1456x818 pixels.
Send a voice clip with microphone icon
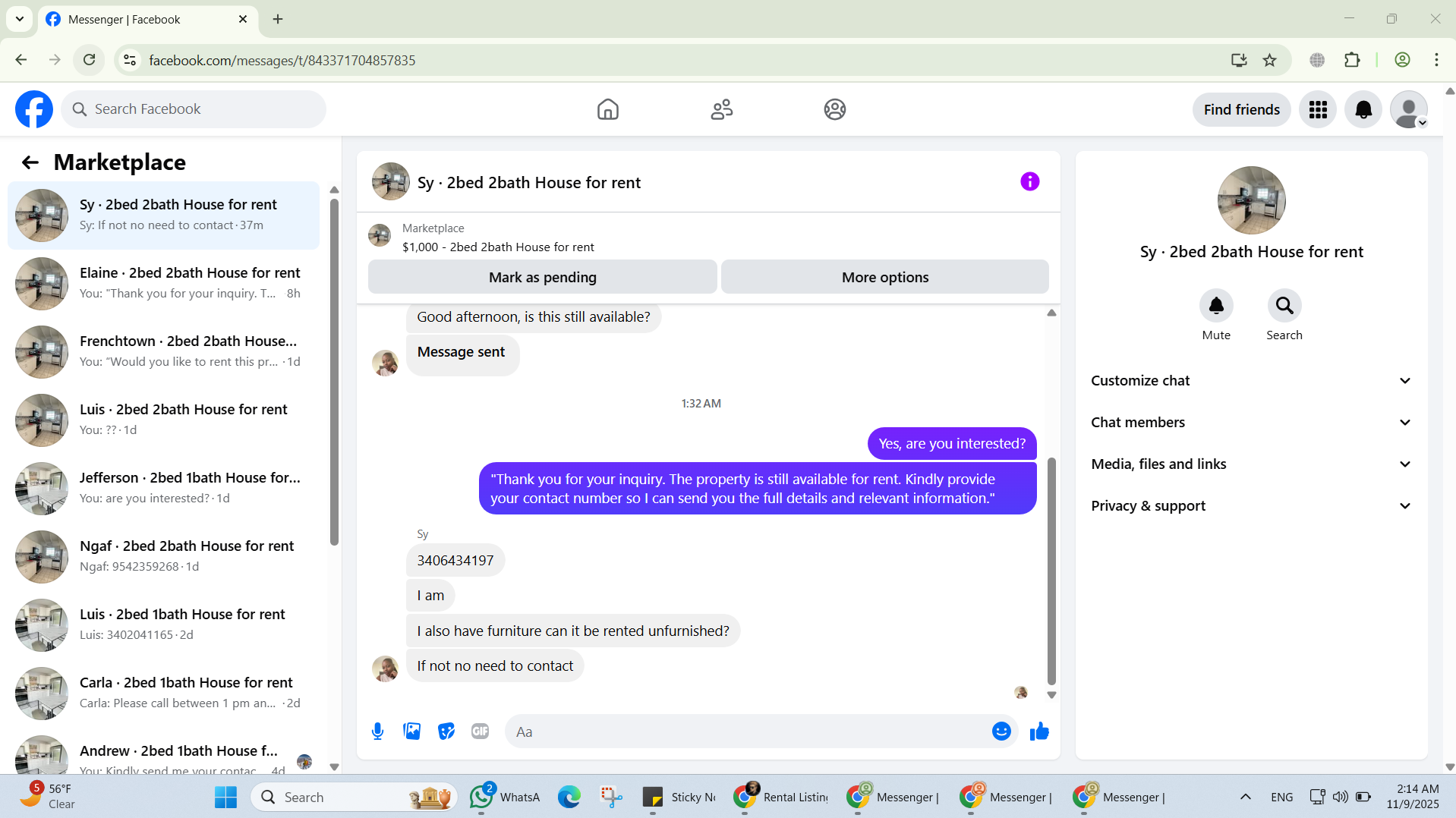(377, 731)
